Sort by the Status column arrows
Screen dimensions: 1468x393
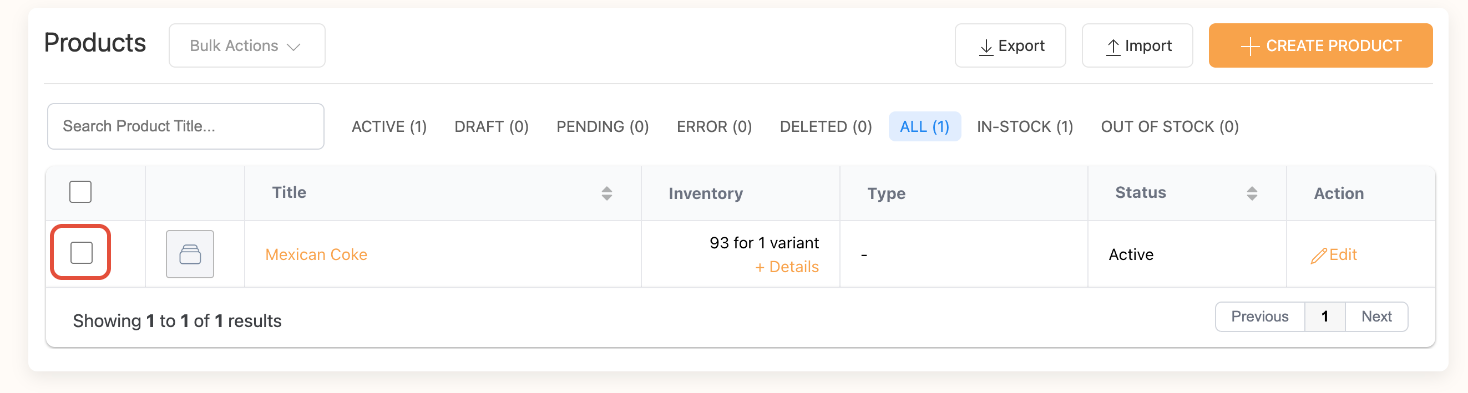click(1252, 193)
